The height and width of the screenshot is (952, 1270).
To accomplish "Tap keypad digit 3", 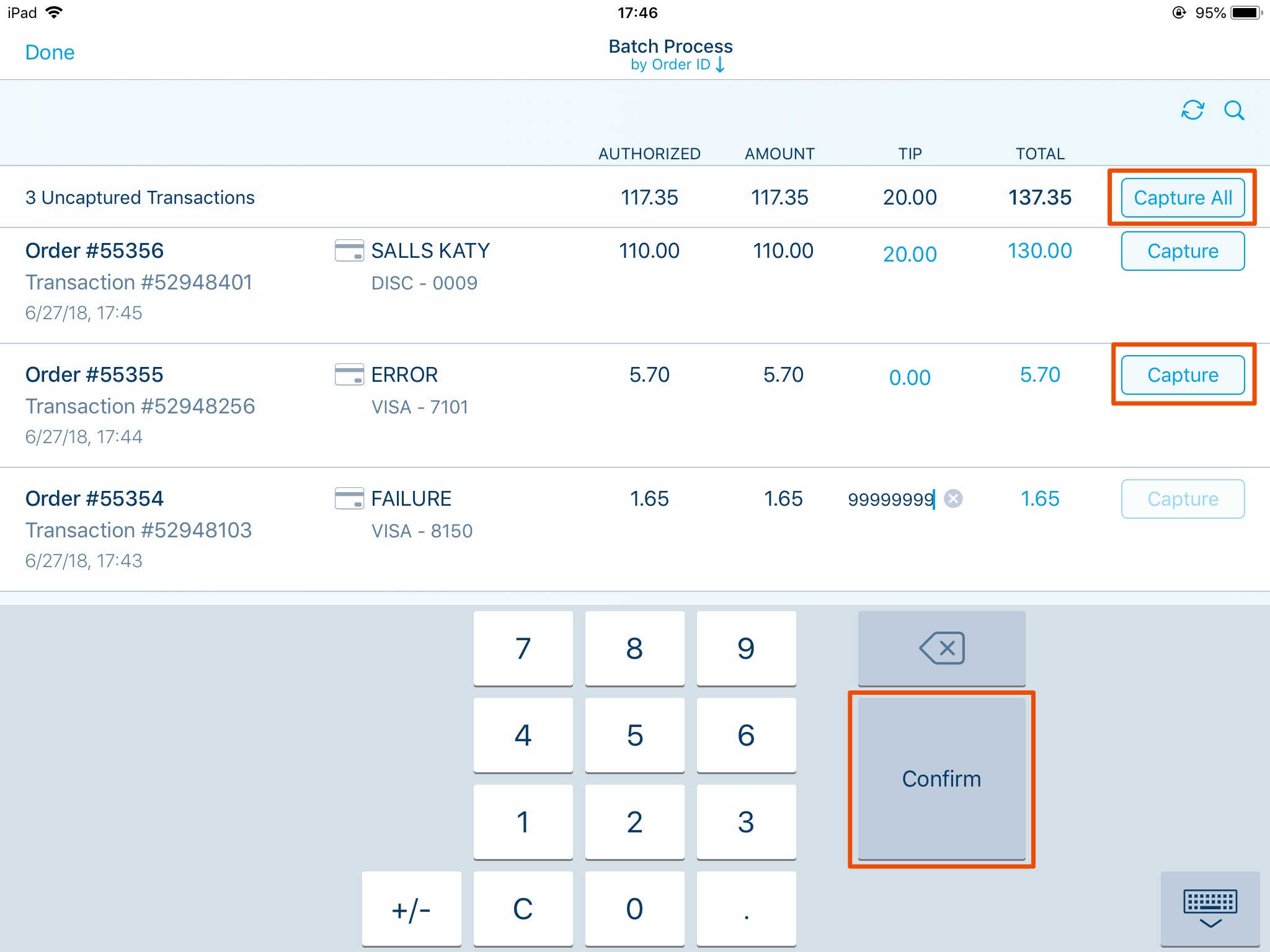I will point(746,822).
